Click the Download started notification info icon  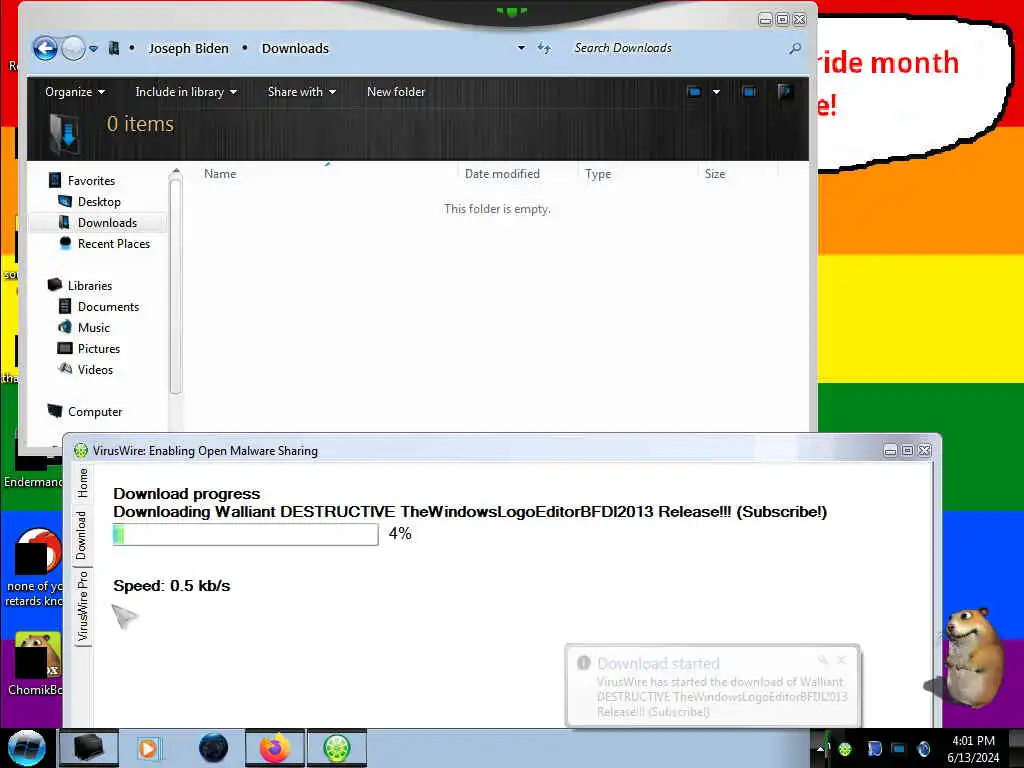pos(584,663)
